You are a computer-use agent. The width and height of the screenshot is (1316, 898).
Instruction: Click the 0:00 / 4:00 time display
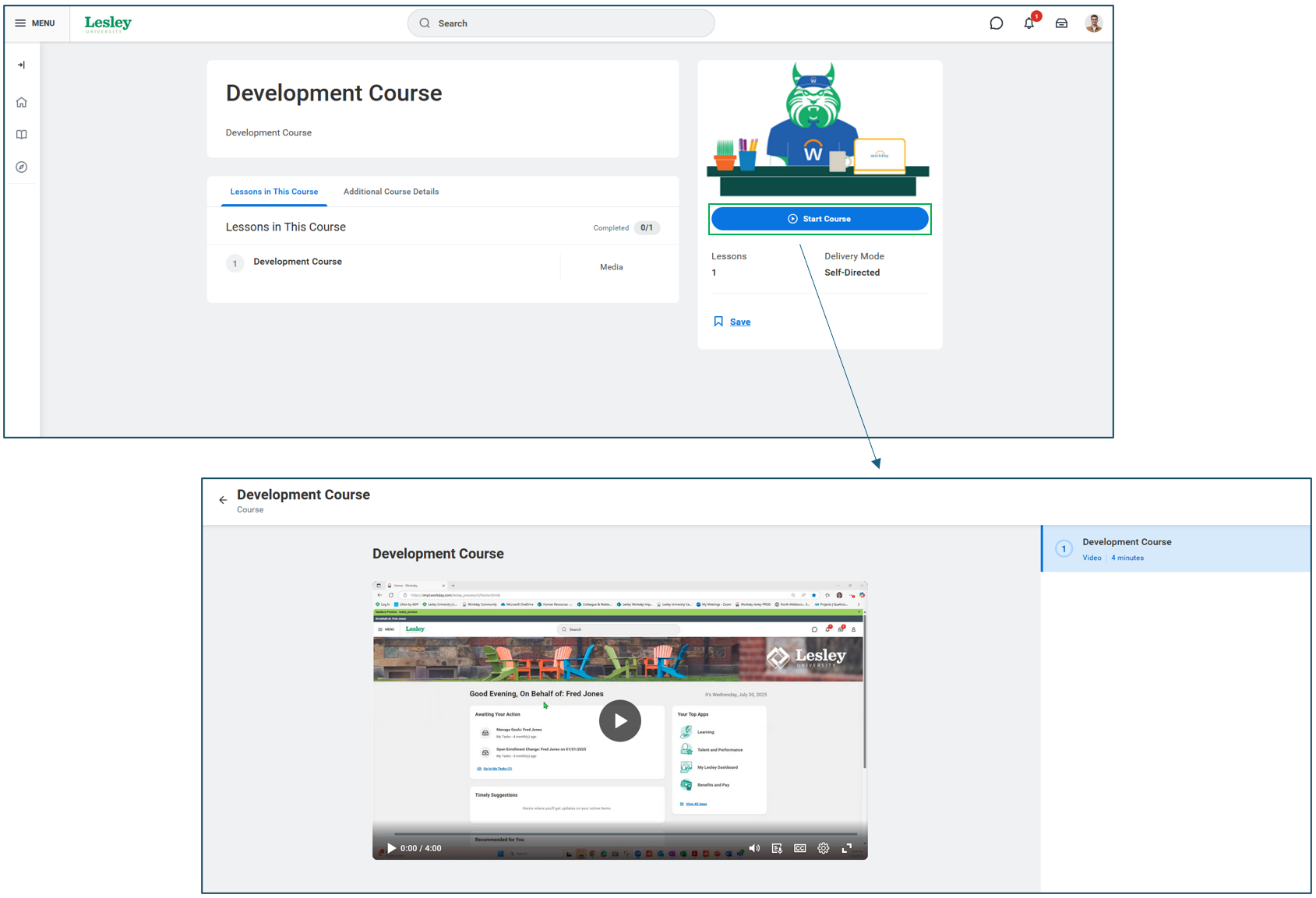pos(421,848)
